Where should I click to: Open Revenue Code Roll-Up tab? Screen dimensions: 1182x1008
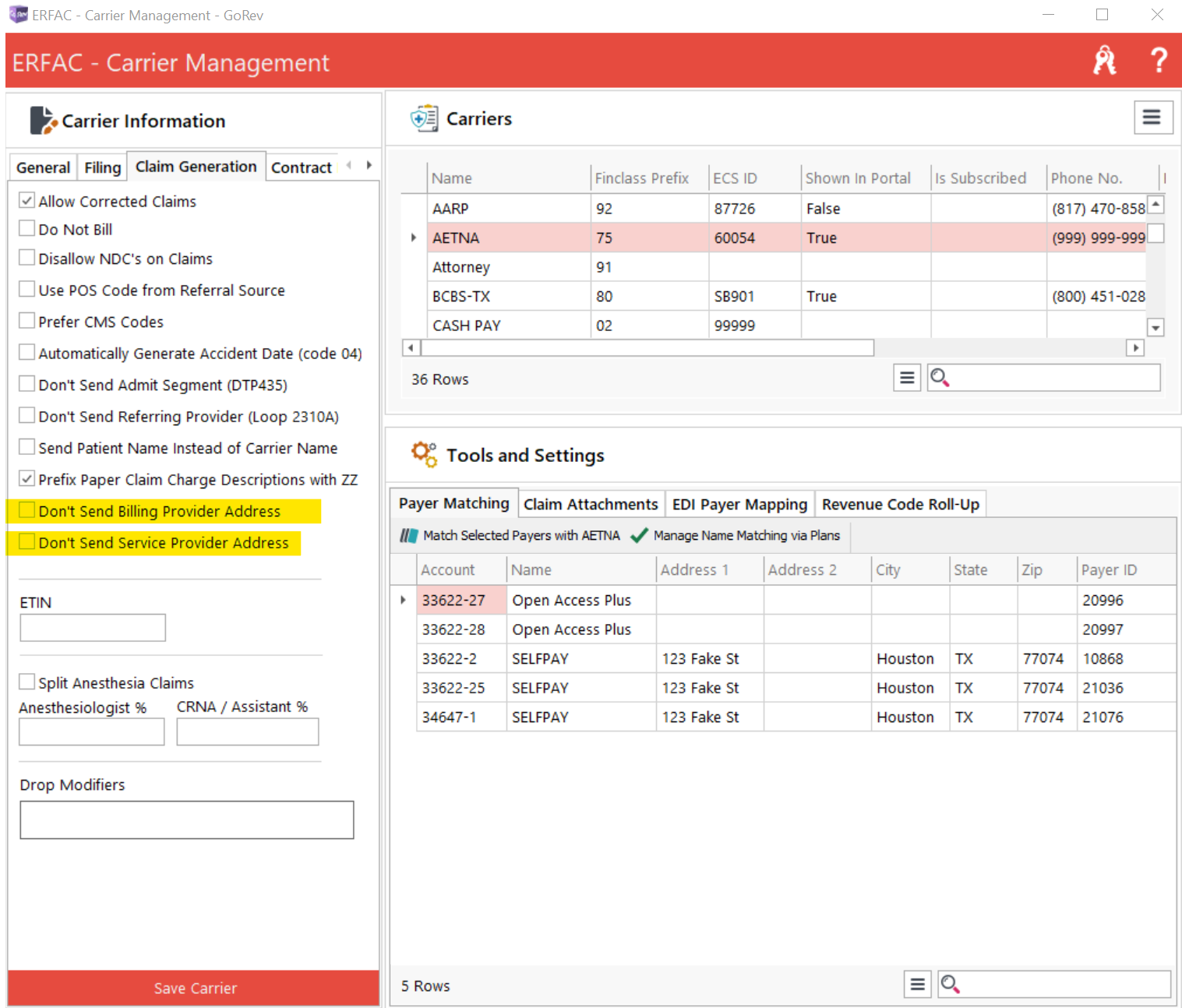(901, 504)
